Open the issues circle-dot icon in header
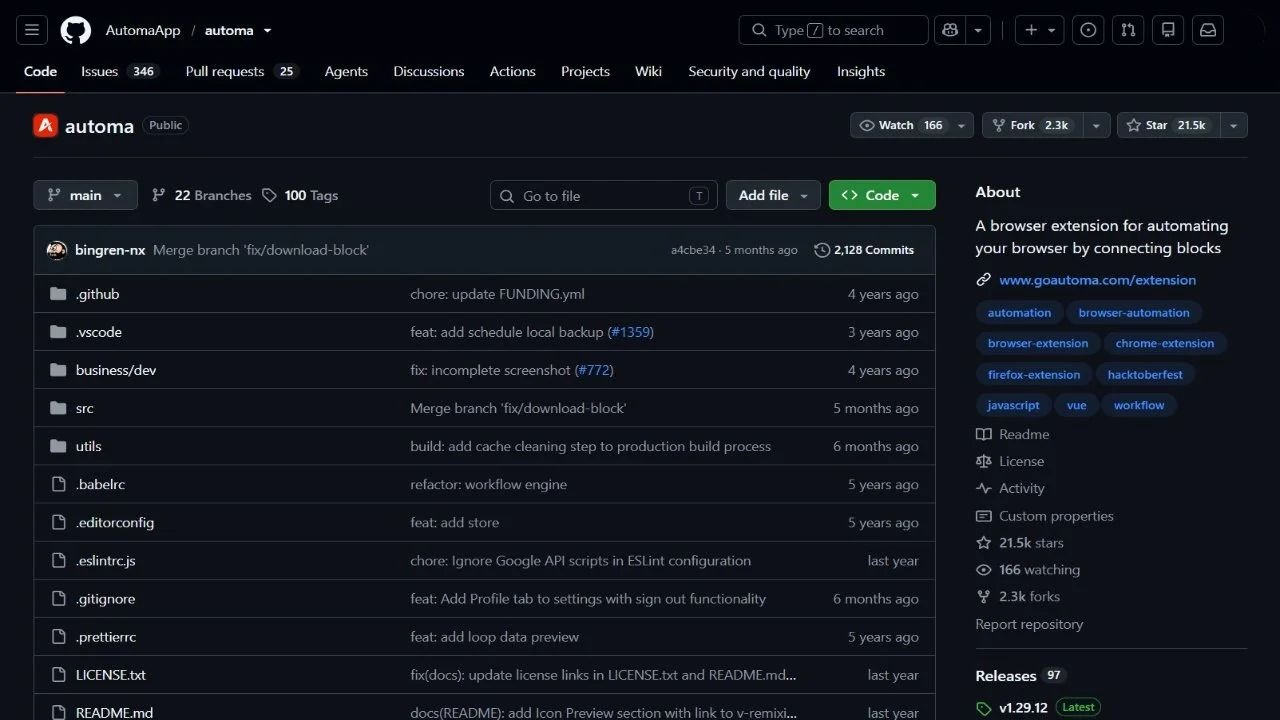The width and height of the screenshot is (1280, 720). pyautogui.click(x=1088, y=30)
